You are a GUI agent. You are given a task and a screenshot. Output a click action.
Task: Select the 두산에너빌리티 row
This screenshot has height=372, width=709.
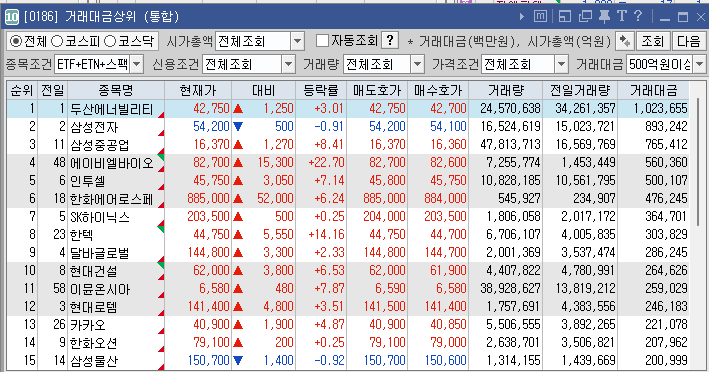point(348,109)
